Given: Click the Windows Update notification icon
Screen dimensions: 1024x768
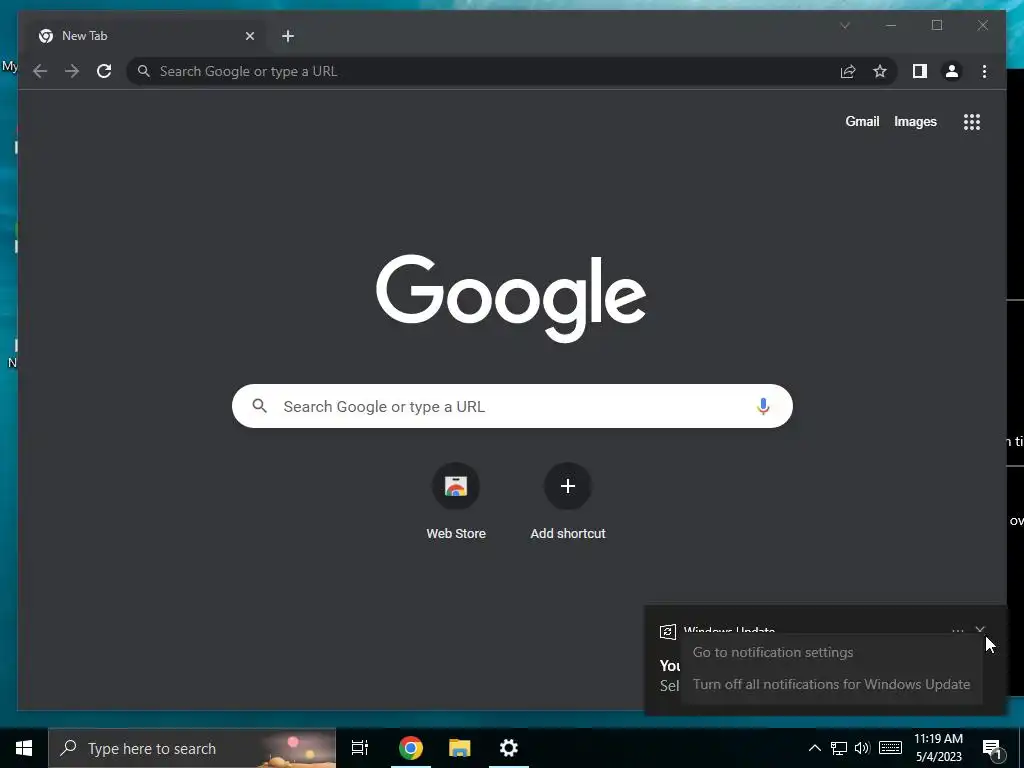Looking at the screenshot, I should (x=667, y=632).
